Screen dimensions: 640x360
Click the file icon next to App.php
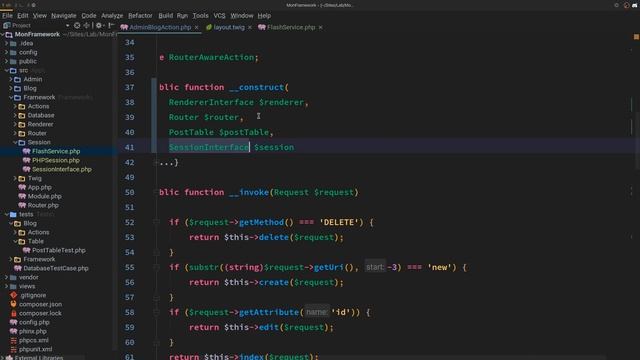point(22,187)
